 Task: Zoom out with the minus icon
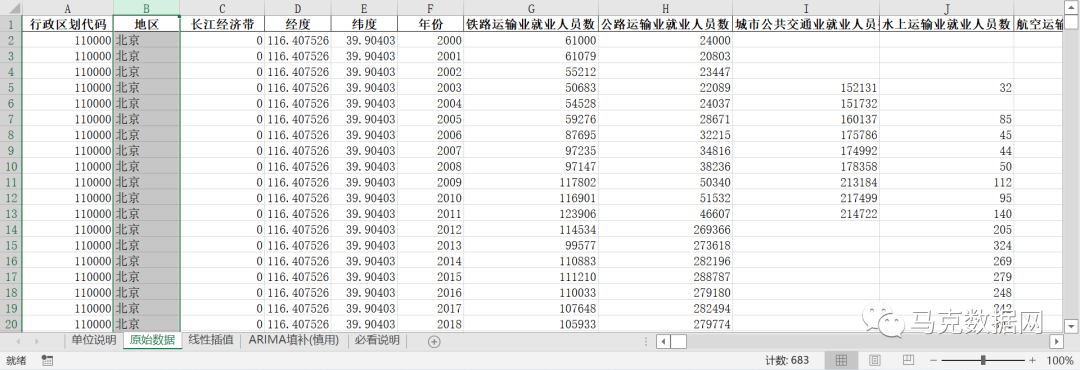[x=933, y=360]
